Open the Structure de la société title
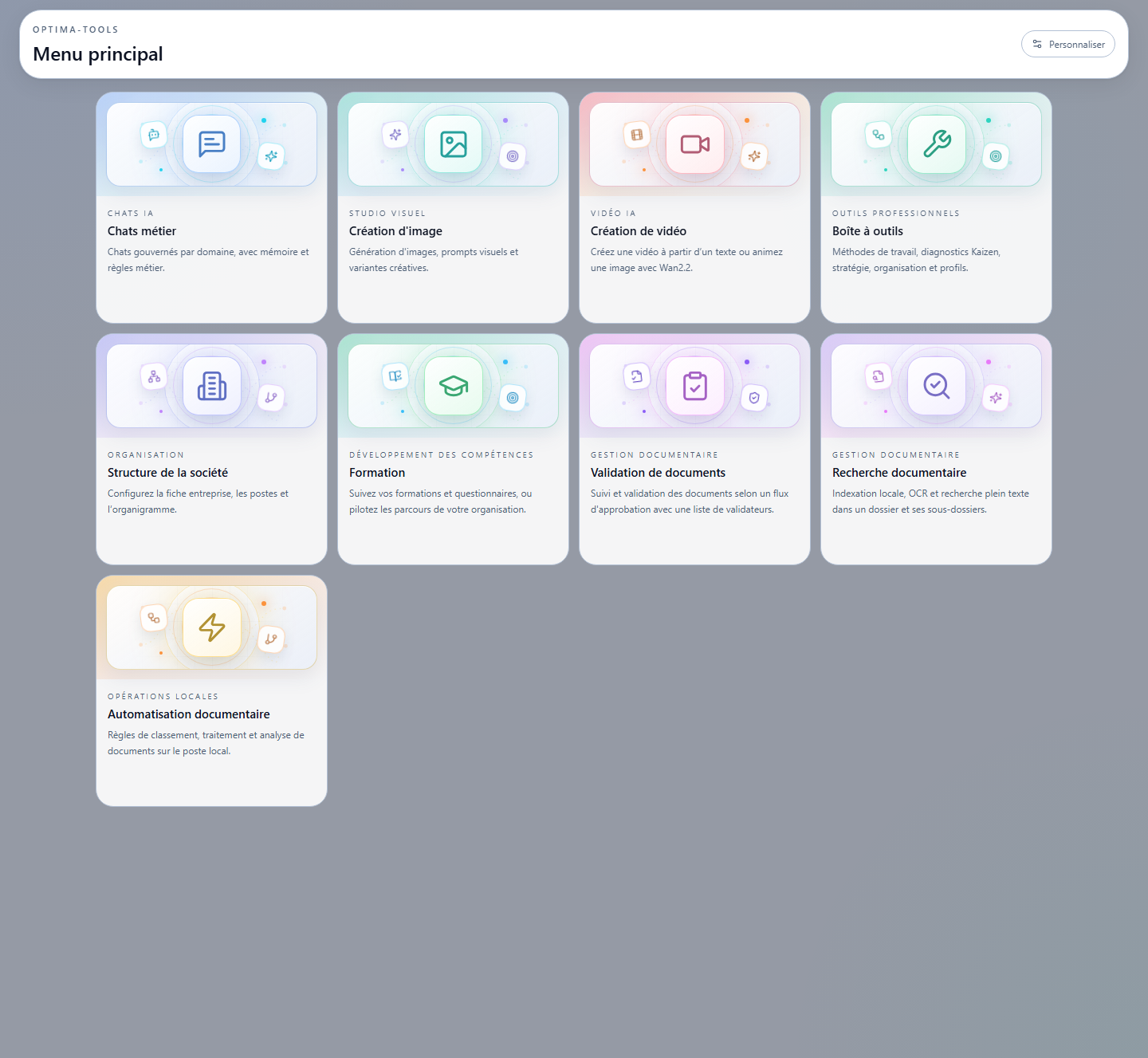The width and height of the screenshot is (1148, 1058). click(x=167, y=473)
